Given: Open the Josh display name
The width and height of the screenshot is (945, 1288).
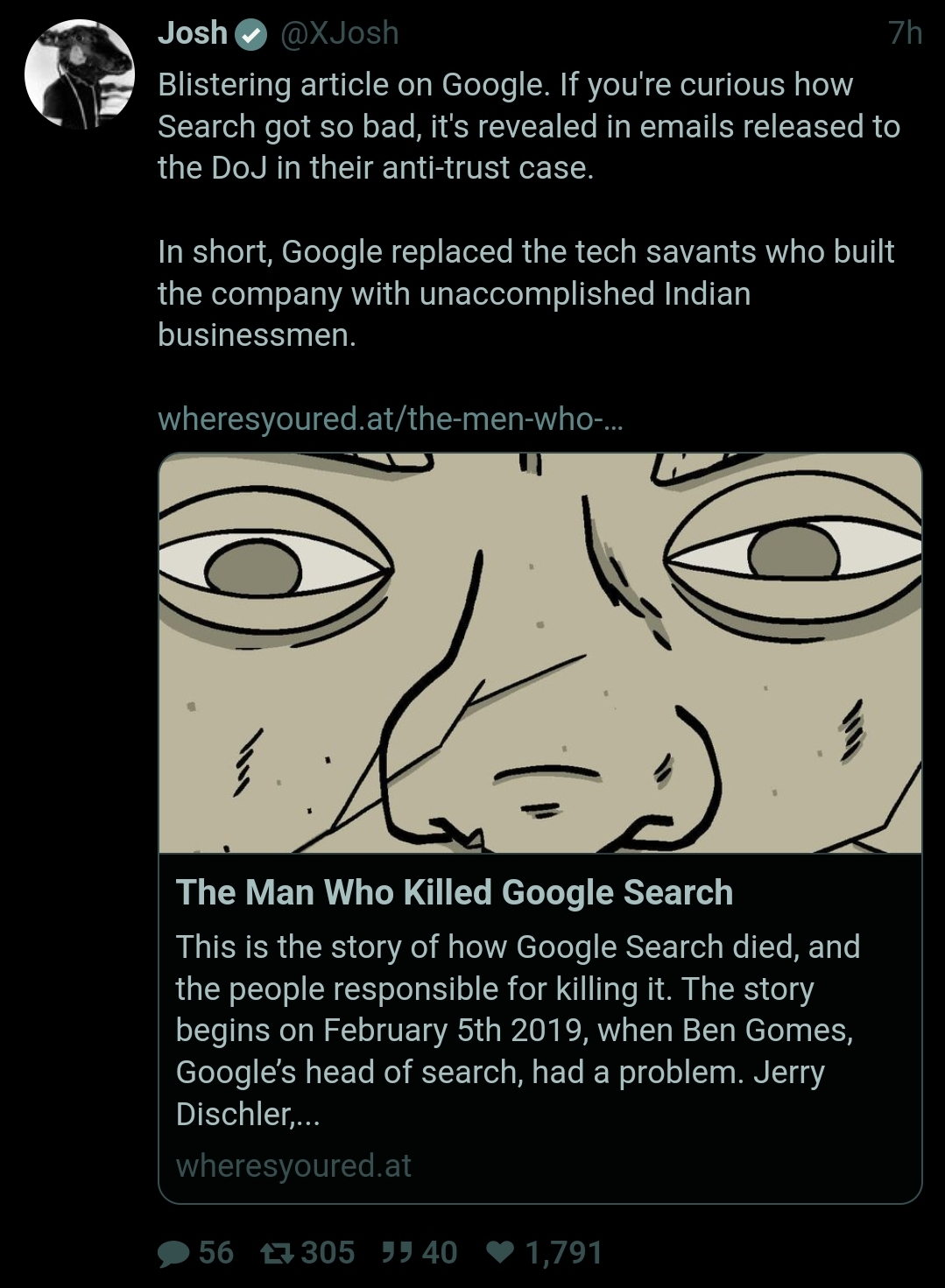Looking at the screenshot, I should (x=193, y=33).
